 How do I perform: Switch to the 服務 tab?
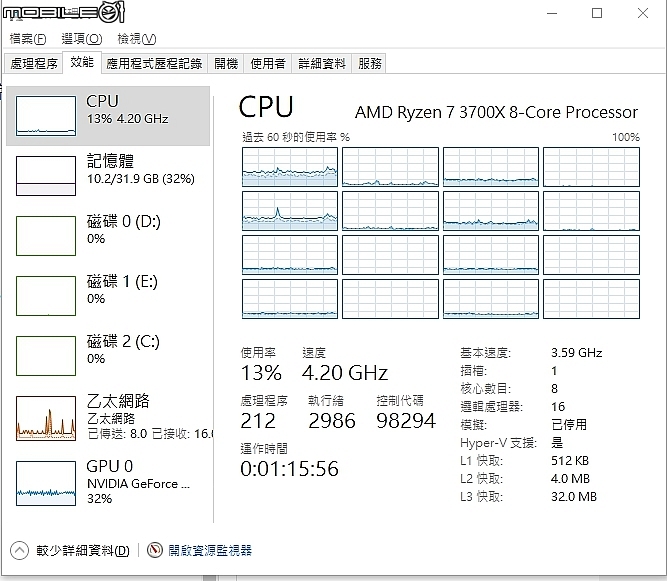point(369,63)
